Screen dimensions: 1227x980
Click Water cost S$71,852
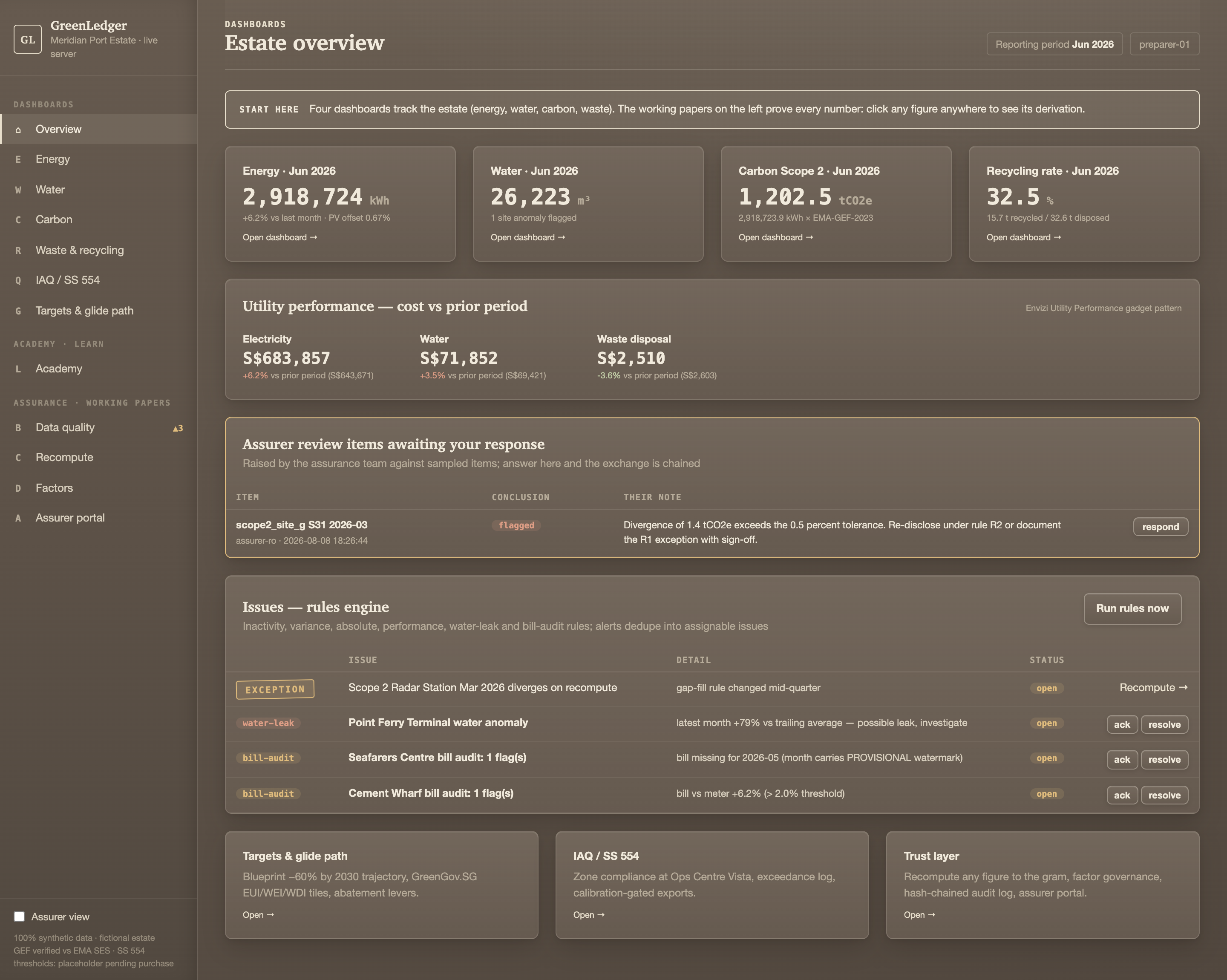click(x=458, y=358)
